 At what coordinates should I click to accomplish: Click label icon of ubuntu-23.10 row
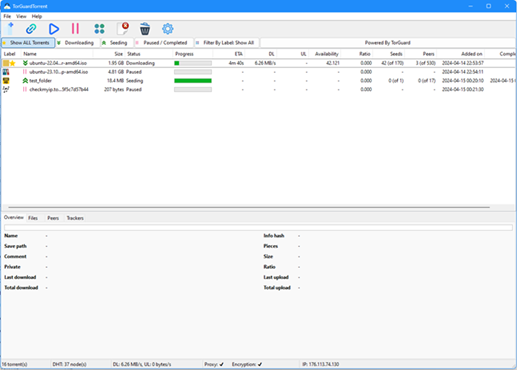6,72
